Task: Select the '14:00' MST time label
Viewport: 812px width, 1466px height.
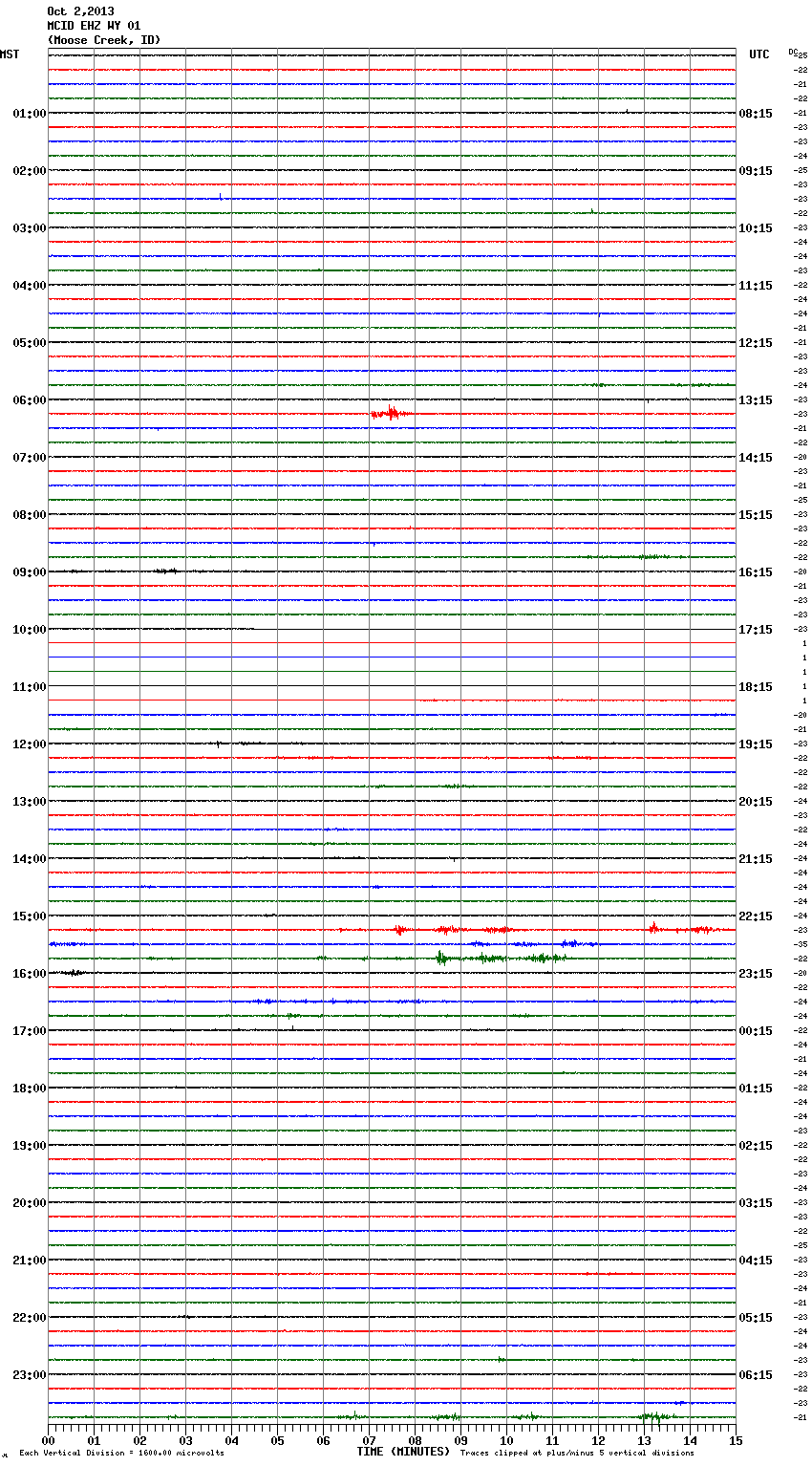Action: pos(30,859)
